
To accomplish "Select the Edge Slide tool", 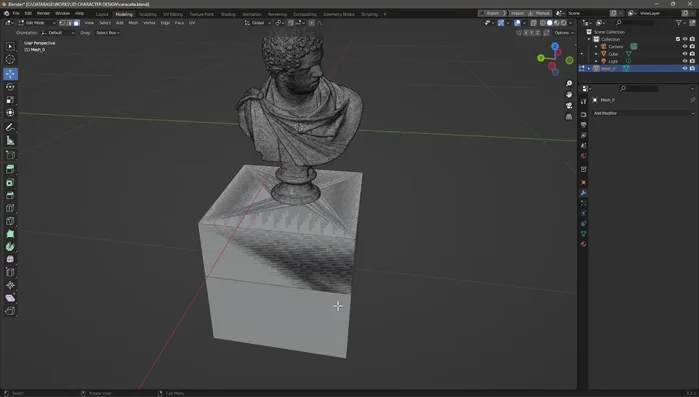I will (x=10, y=272).
